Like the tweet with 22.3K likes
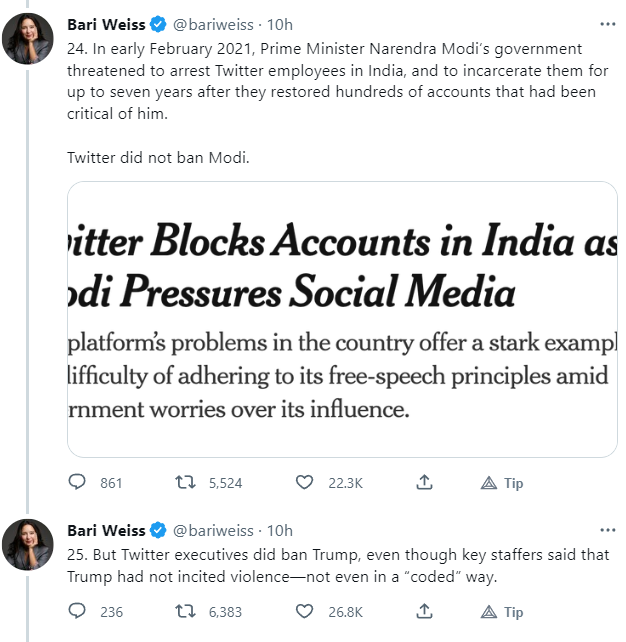 pyautogui.click(x=305, y=483)
